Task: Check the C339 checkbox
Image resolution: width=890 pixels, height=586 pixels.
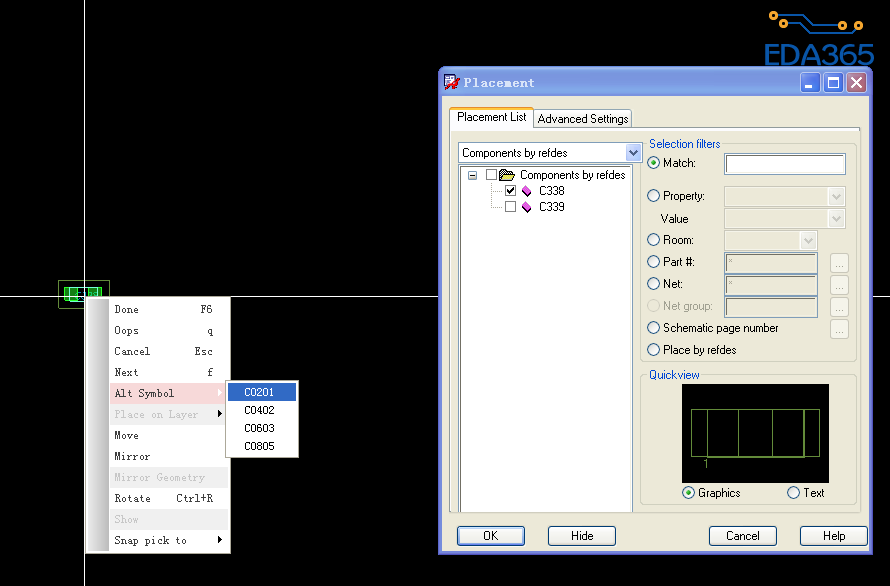Action: click(510, 207)
